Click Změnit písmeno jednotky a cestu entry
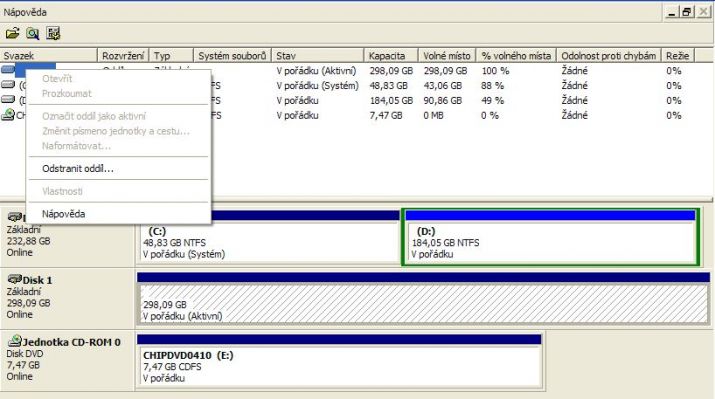 point(115,131)
